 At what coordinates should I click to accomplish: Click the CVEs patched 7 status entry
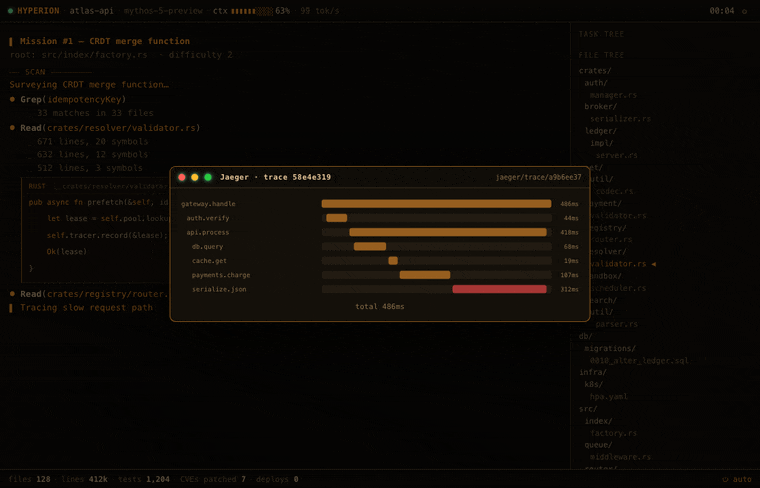[x=213, y=479]
